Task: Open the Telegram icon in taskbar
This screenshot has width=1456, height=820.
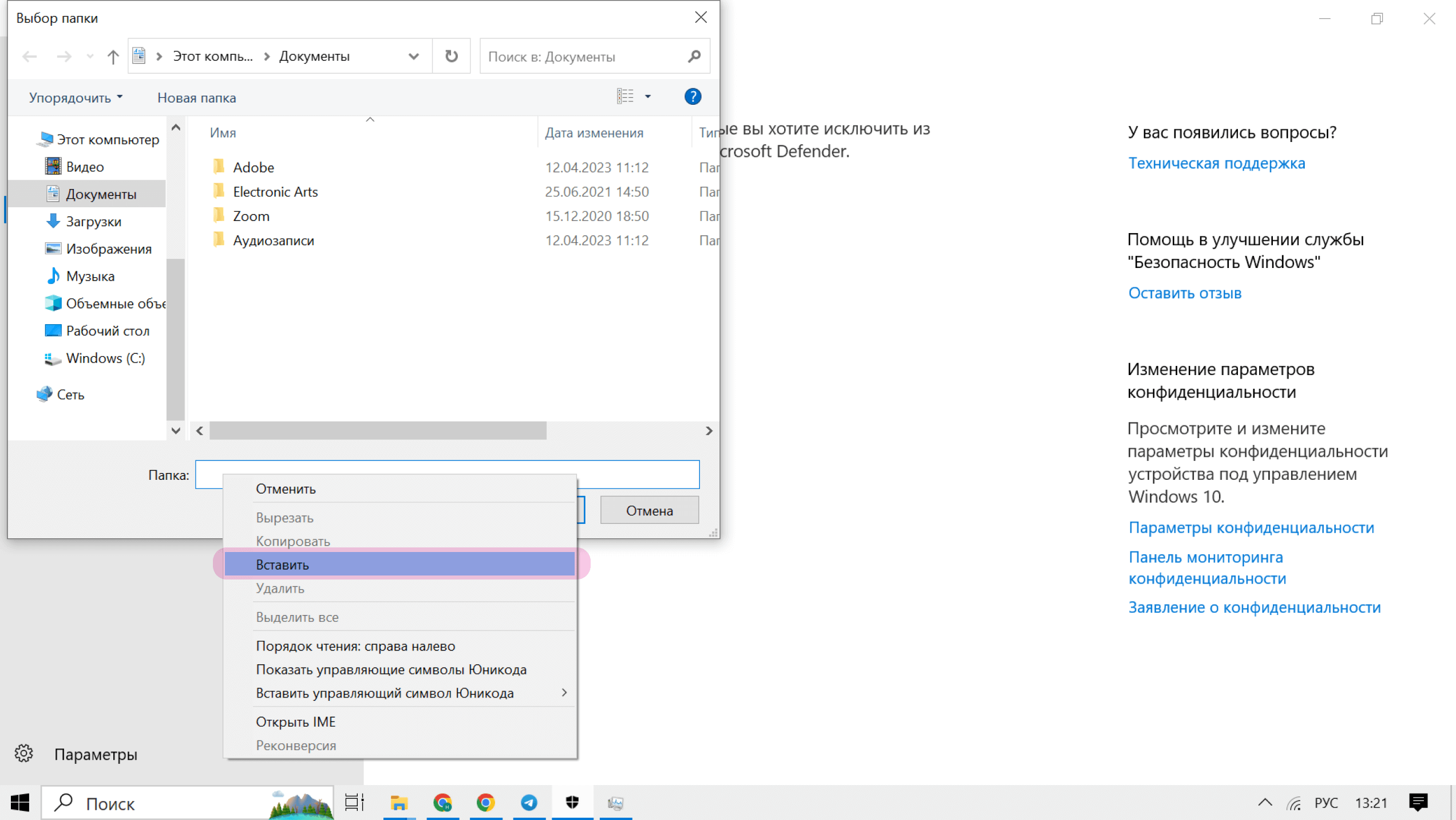Action: coord(529,803)
